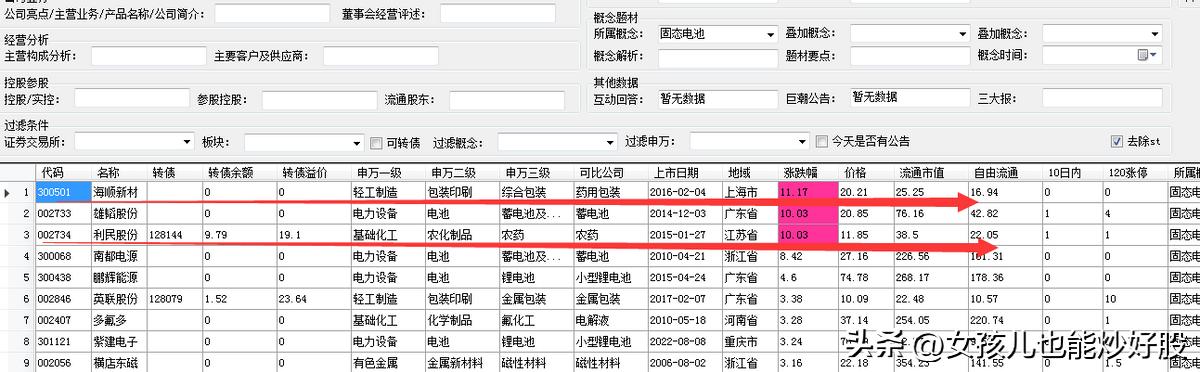The height and width of the screenshot is (372, 1200).
Task: Click convertible bond code 128079
Action: pyautogui.click(x=175, y=299)
